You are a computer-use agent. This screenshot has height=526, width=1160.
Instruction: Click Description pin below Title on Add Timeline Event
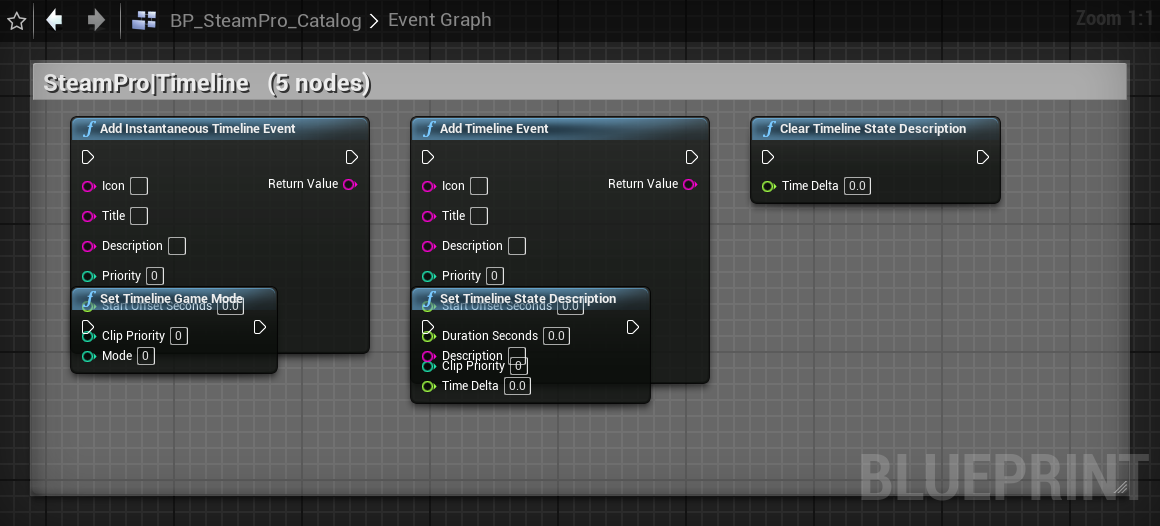pos(428,246)
